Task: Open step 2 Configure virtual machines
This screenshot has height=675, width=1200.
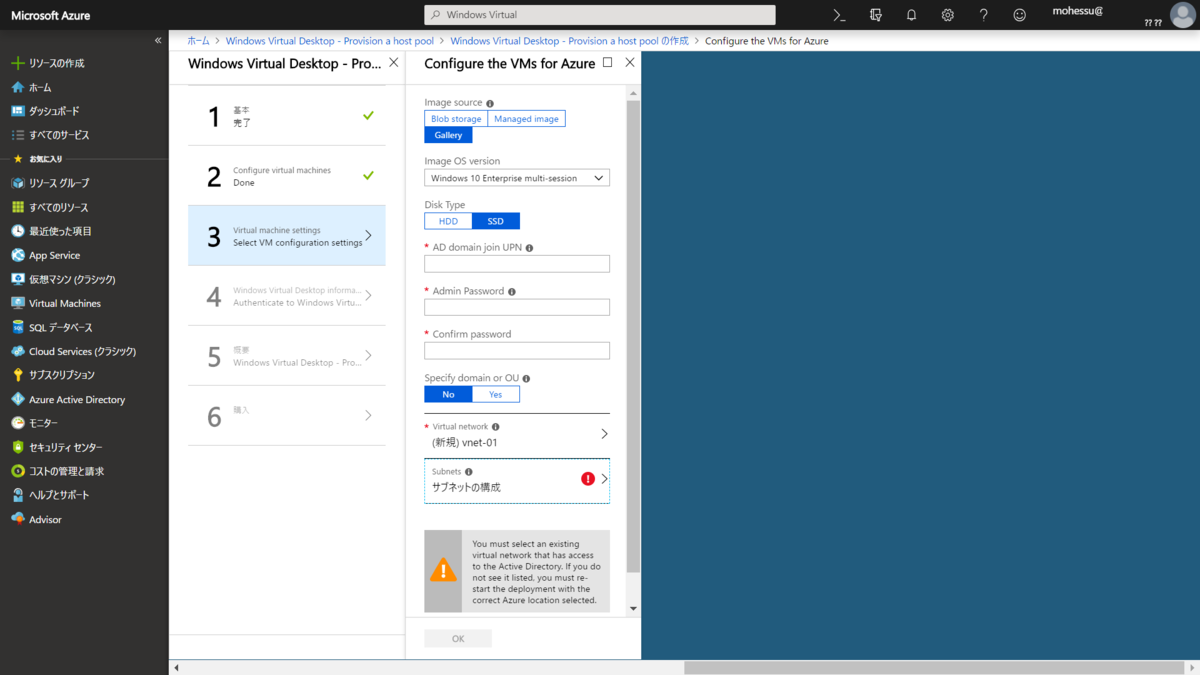Action: pyautogui.click(x=287, y=176)
